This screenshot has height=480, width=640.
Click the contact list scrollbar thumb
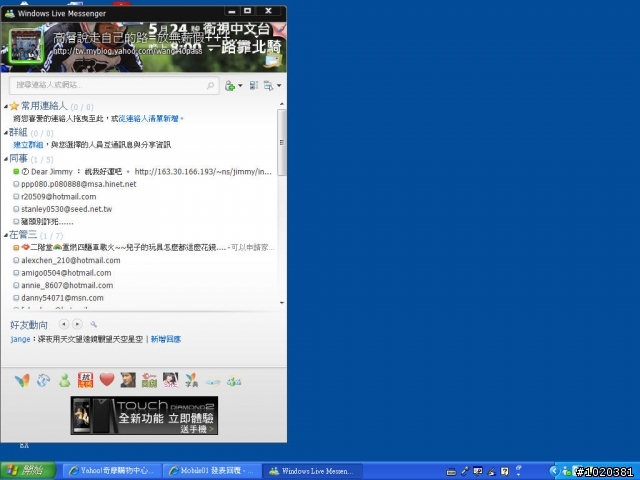pos(282,142)
